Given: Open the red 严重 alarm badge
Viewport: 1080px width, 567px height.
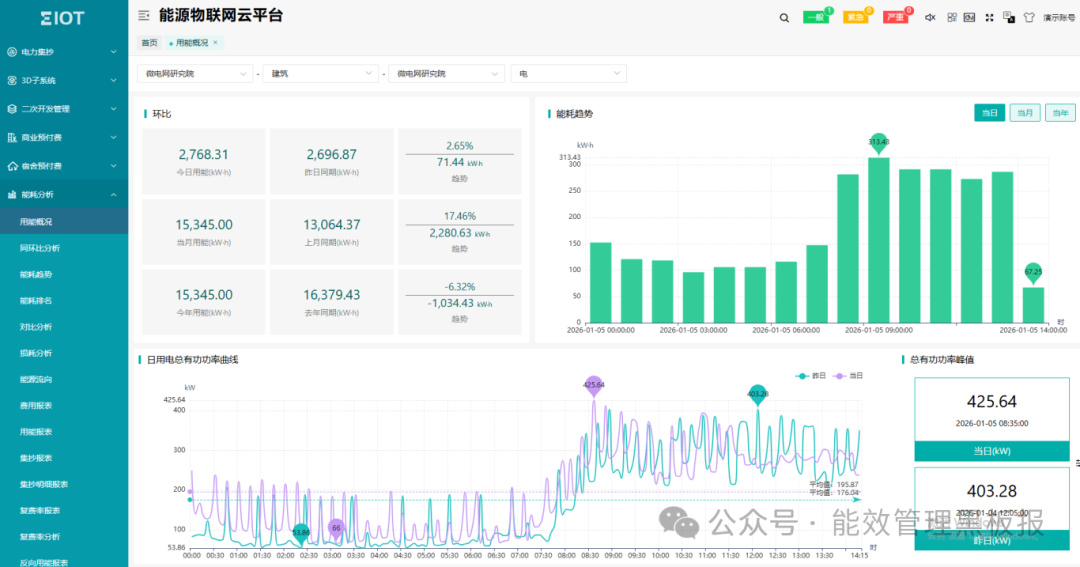Looking at the screenshot, I should pyautogui.click(x=896, y=17).
